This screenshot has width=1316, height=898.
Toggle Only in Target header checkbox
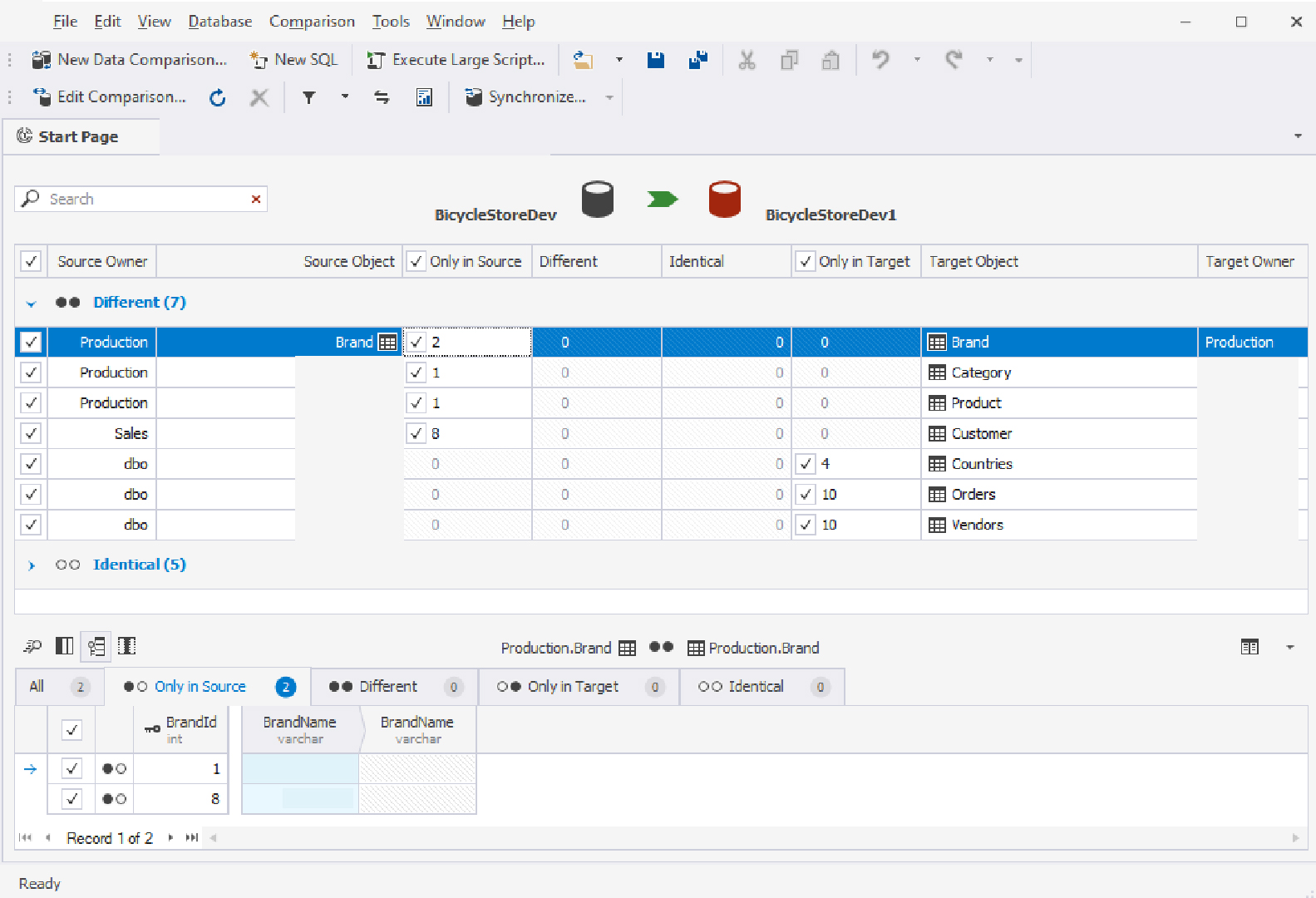(x=806, y=261)
